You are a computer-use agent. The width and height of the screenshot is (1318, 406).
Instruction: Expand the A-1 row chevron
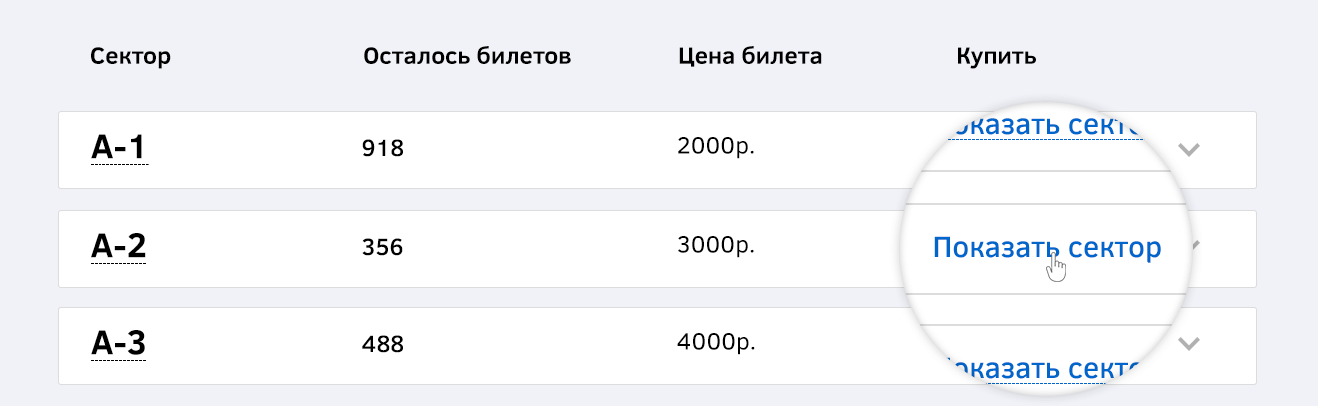point(1189,150)
